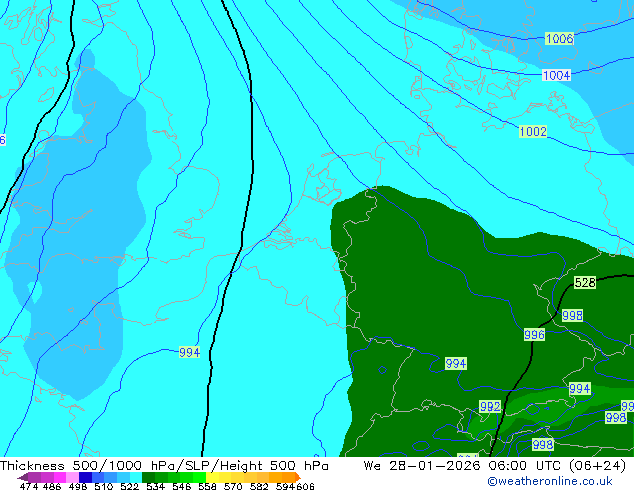Screen dimensions: 634x490
Task: Click the 510 legend scale value
Action: [x=104, y=486]
